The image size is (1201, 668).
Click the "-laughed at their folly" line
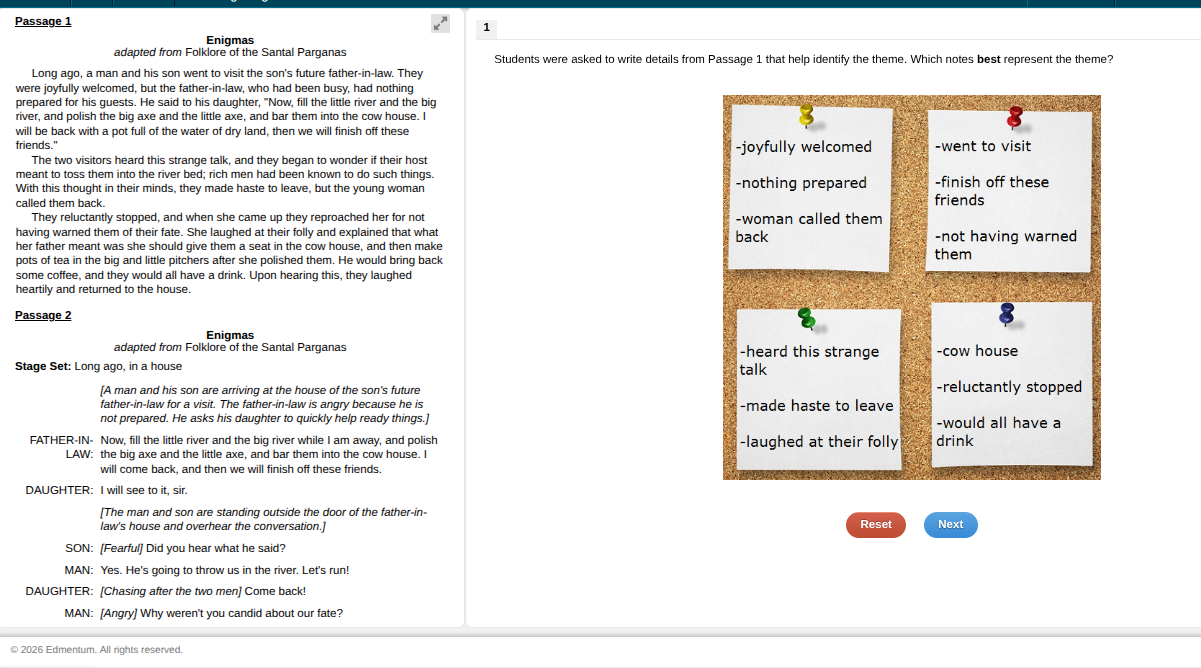(x=819, y=442)
